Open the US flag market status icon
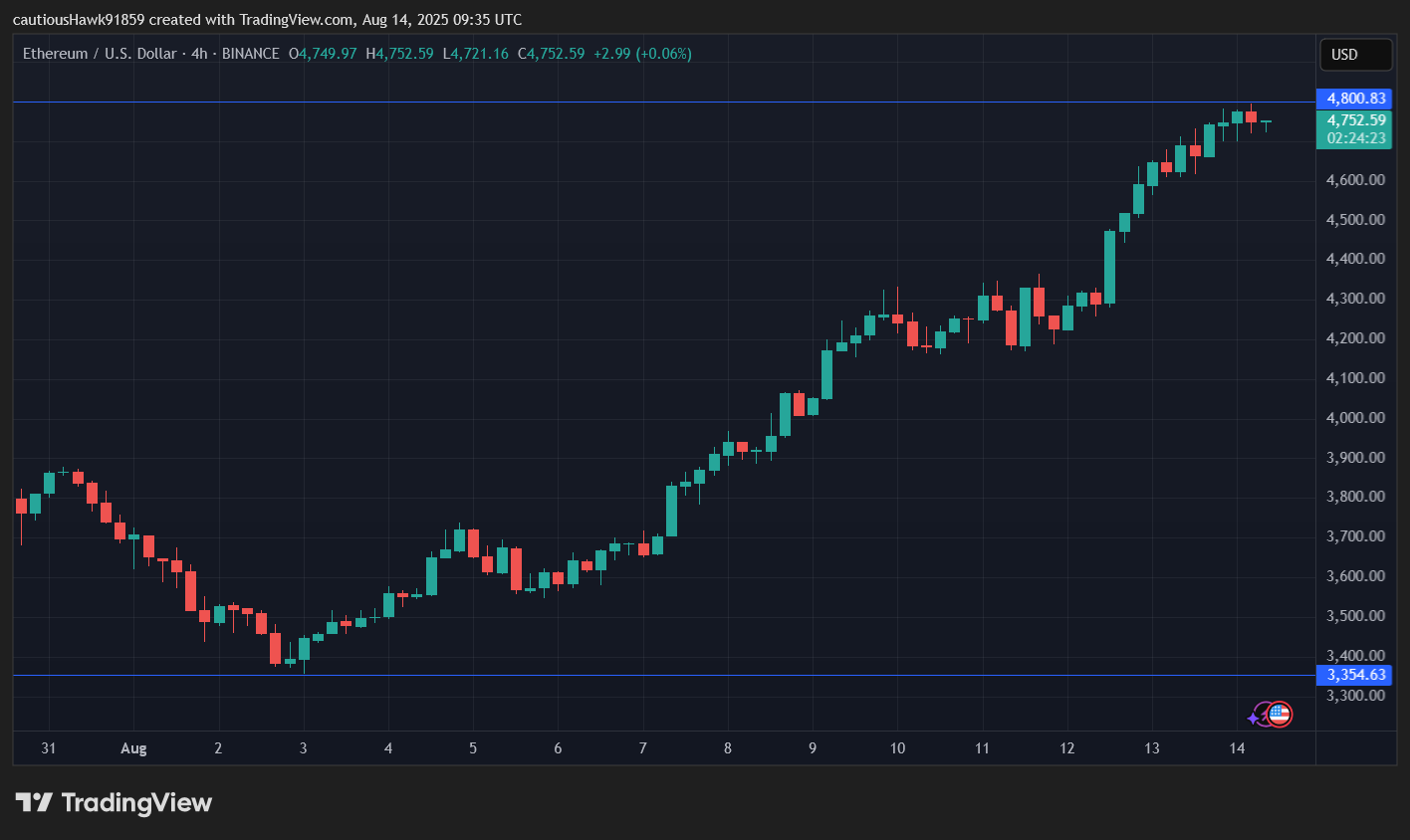This screenshot has height=840, width=1410. (1280, 714)
